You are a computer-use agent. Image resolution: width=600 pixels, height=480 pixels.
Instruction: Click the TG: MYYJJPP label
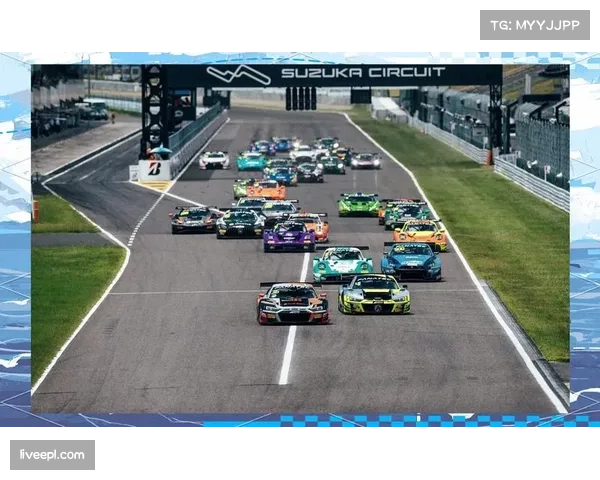[535, 24]
